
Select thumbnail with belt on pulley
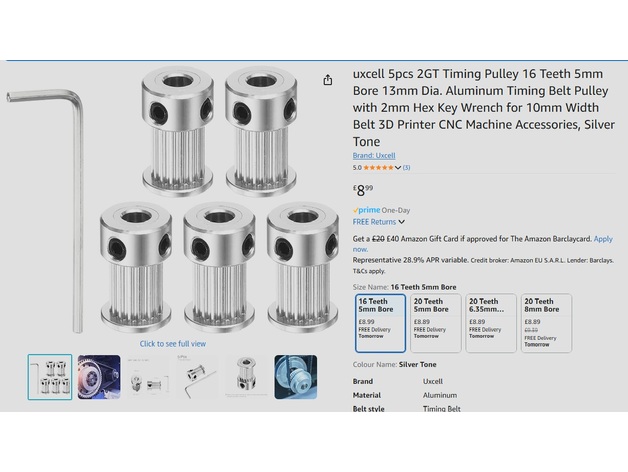point(99,377)
